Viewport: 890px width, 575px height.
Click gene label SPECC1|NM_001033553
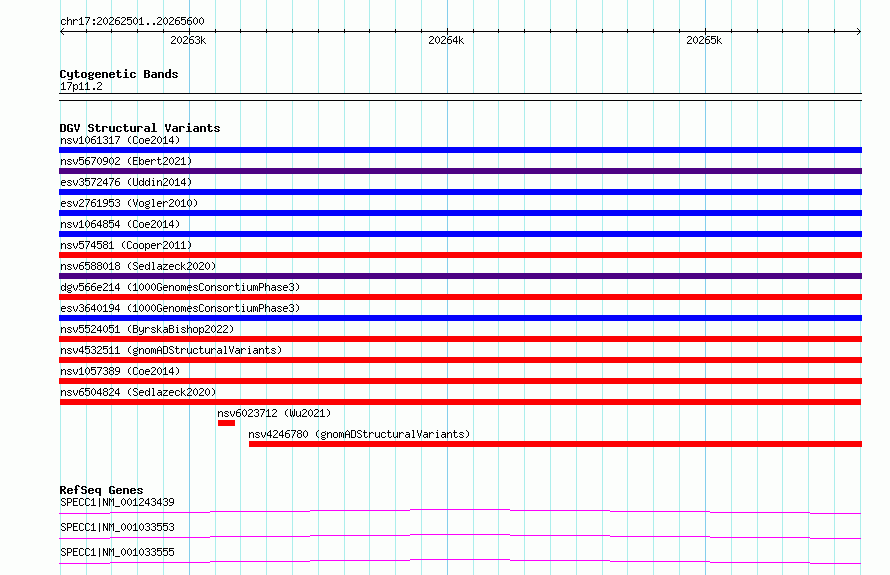tap(117, 527)
